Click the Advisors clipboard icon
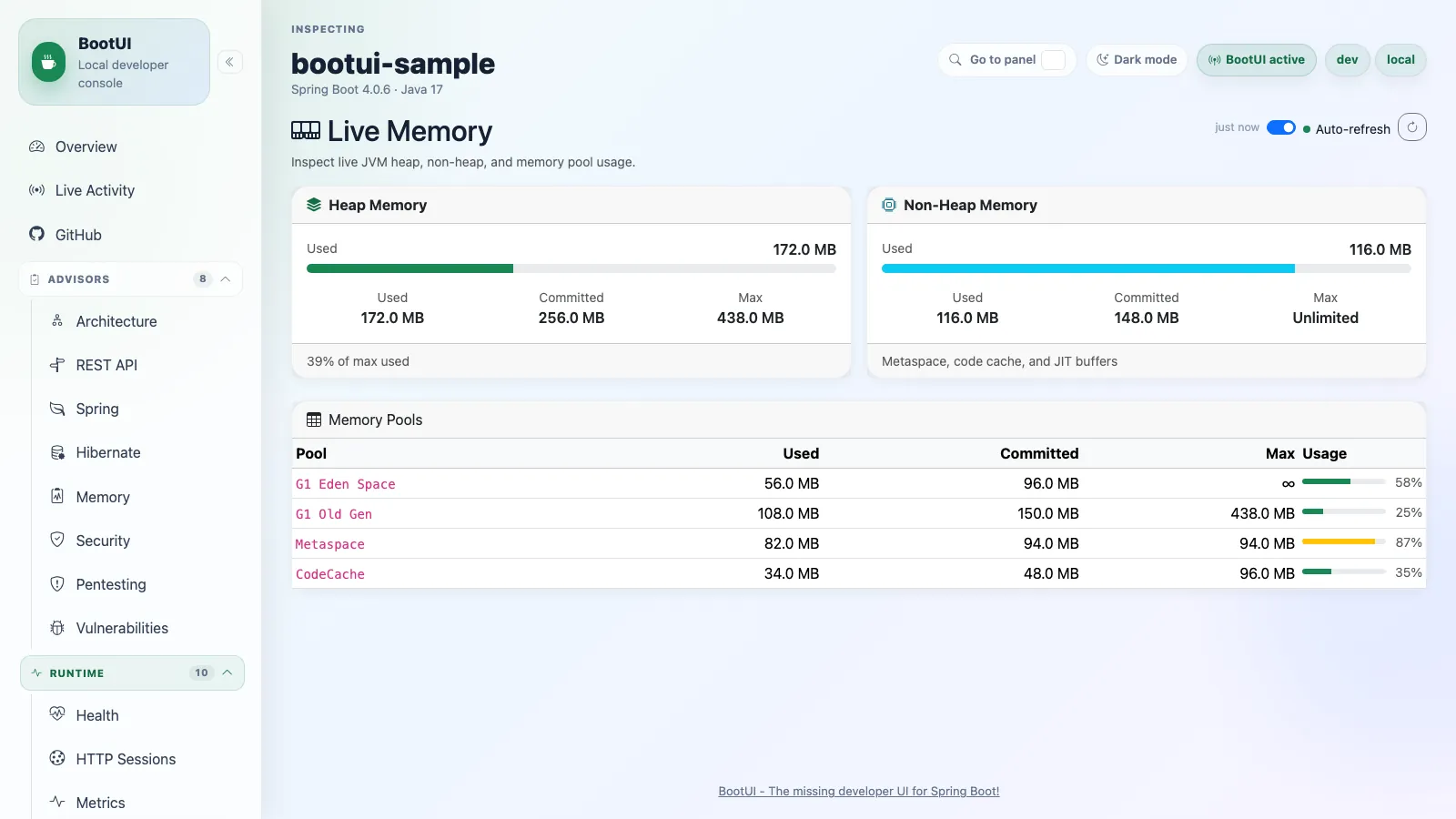The width and height of the screenshot is (1456, 819). click(x=35, y=279)
